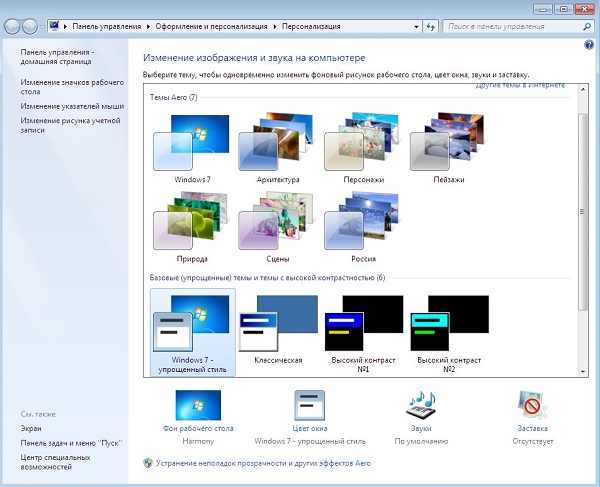Open Изменение указателей мыши

tap(72, 106)
